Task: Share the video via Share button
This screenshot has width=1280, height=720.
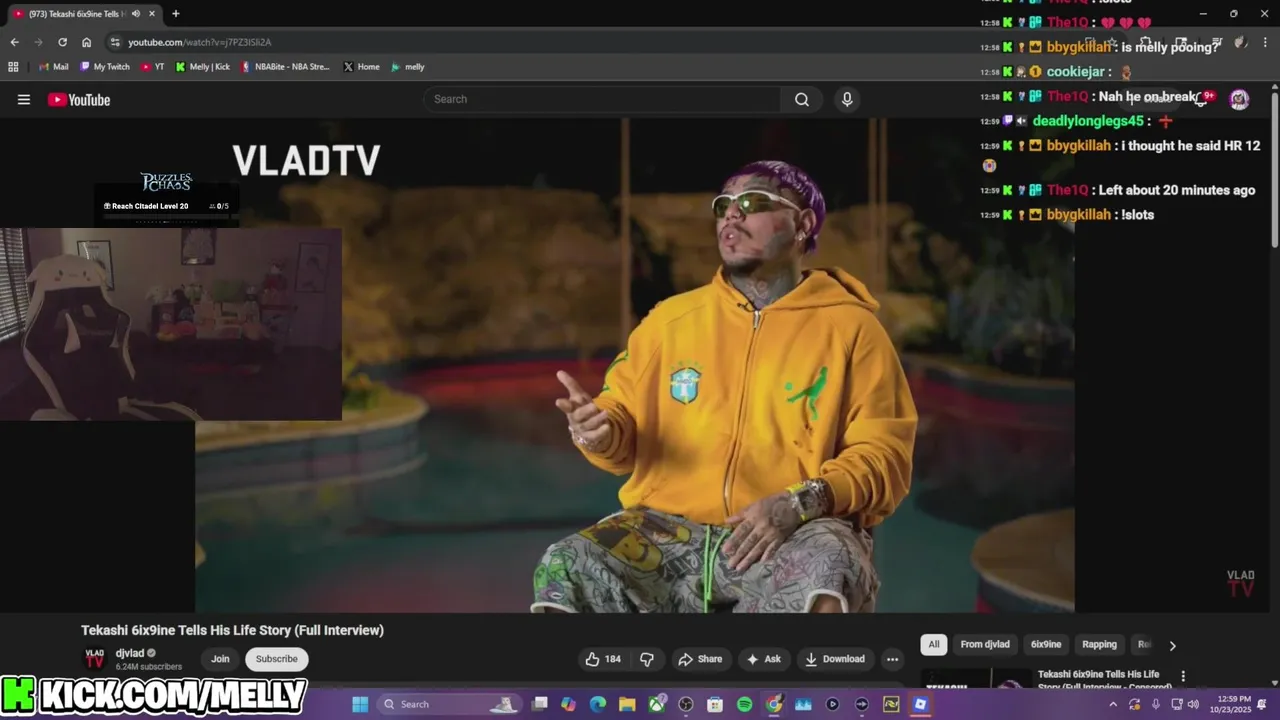Action: tap(700, 659)
